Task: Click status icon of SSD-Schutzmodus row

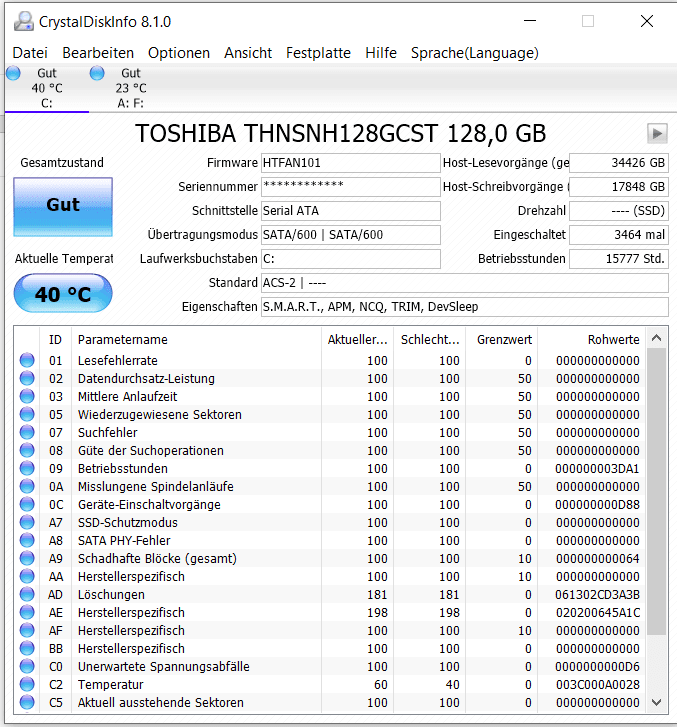Action: tap(27, 523)
